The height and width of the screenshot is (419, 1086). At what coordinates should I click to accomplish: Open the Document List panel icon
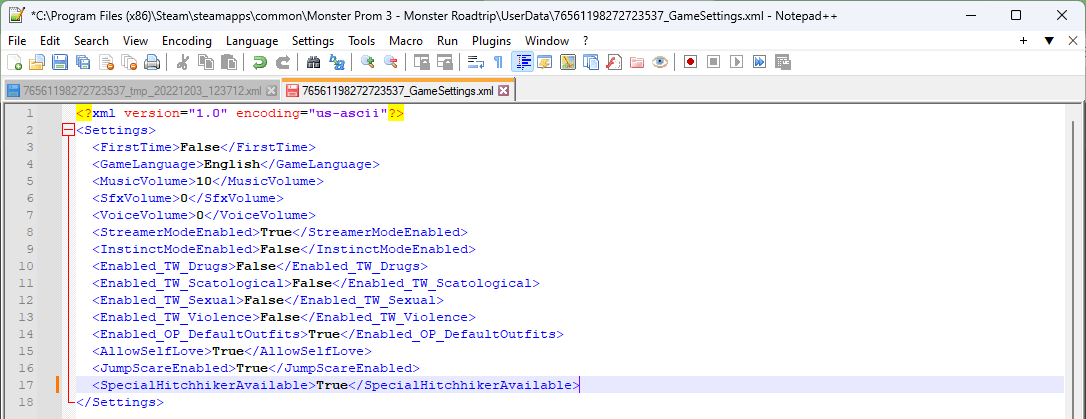coord(591,63)
